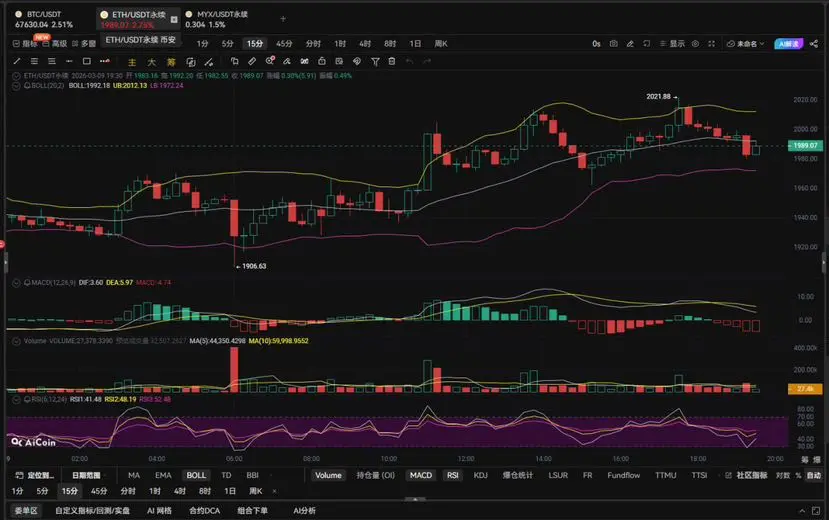Toggle the 对数 log scale option

click(x=783, y=475)
